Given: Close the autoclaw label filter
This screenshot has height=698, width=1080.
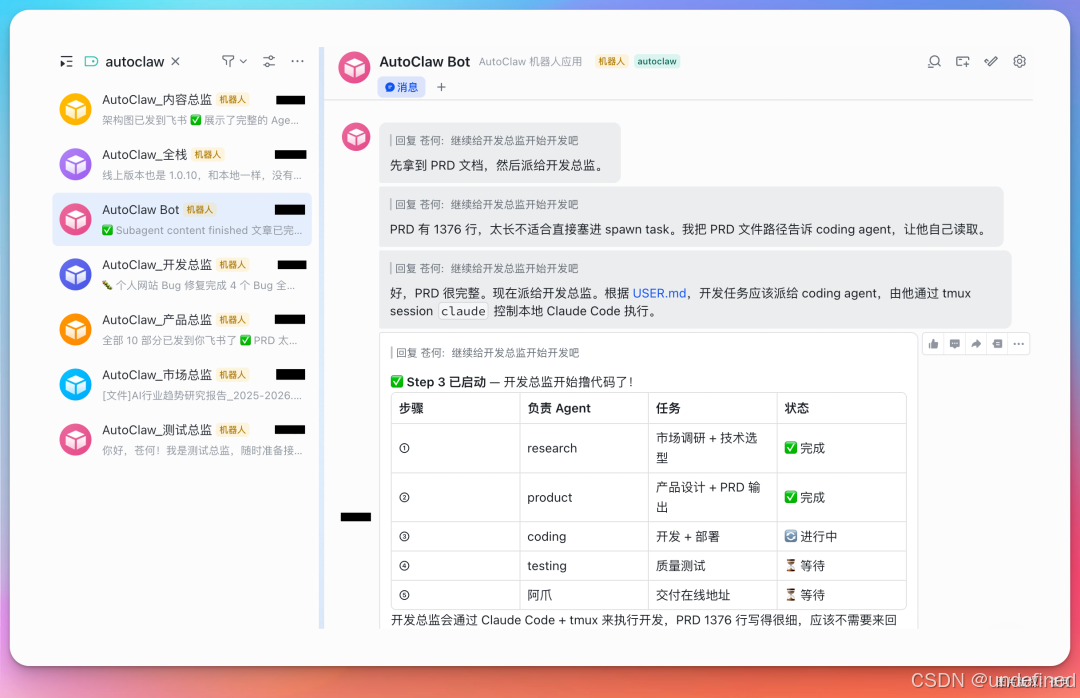Looking at the screenshot, I should pyautogui.click(x=174, y=61).
